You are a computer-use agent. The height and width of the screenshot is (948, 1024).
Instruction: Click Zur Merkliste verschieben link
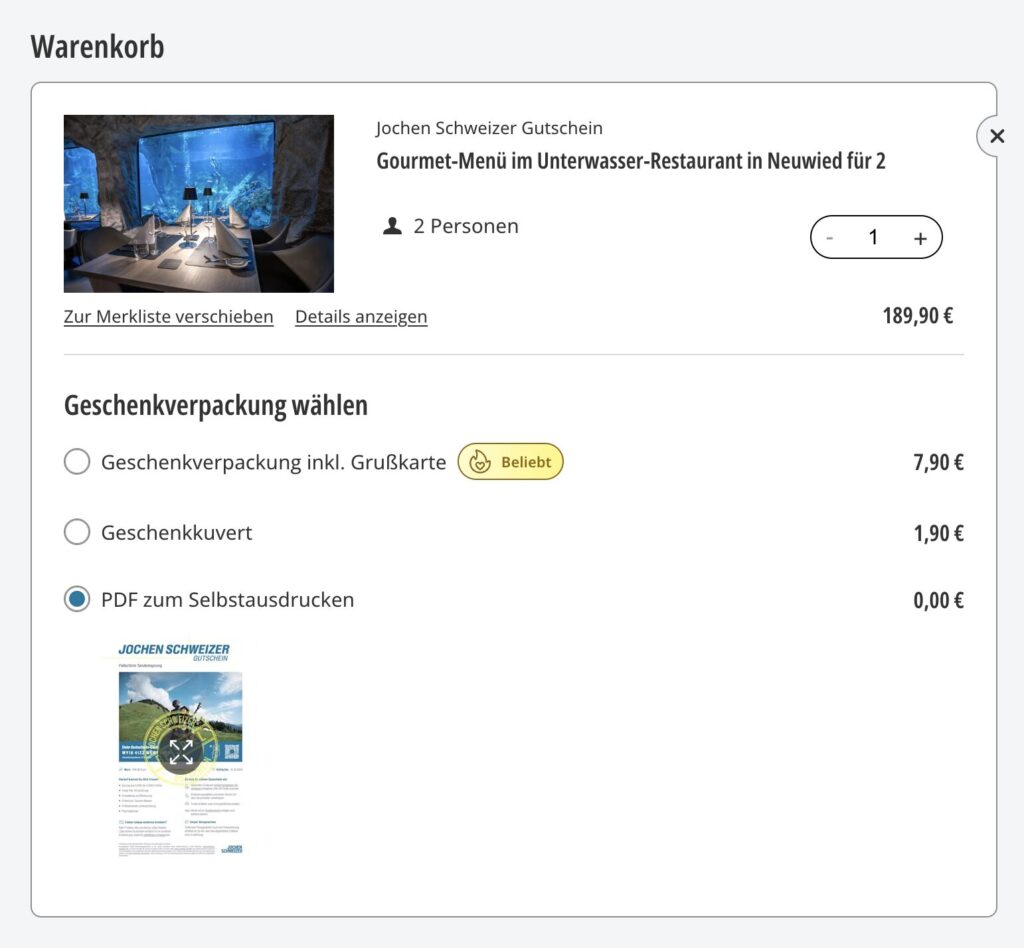coord(168,317)
